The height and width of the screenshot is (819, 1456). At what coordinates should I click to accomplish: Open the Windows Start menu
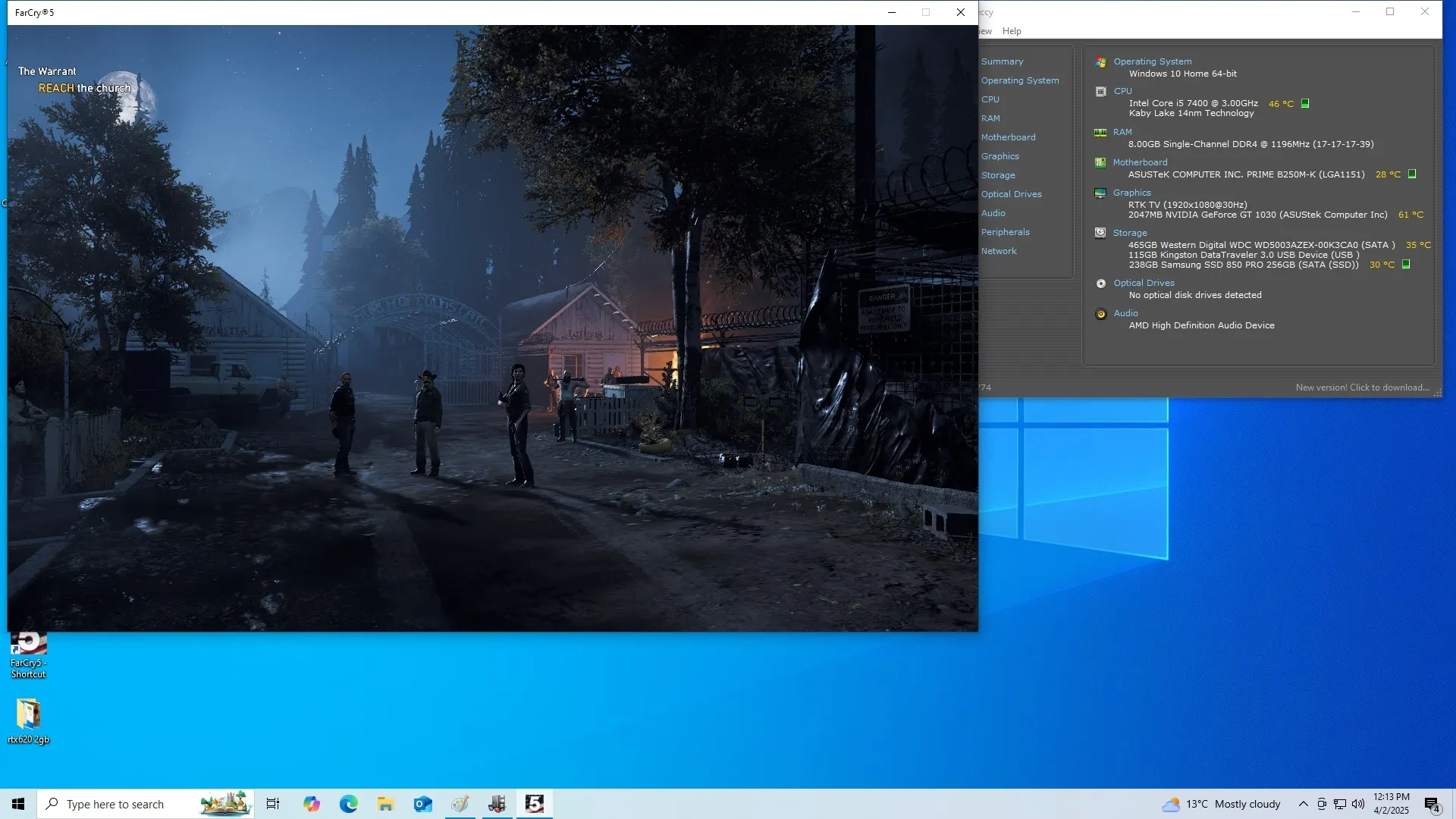point(18,804)
